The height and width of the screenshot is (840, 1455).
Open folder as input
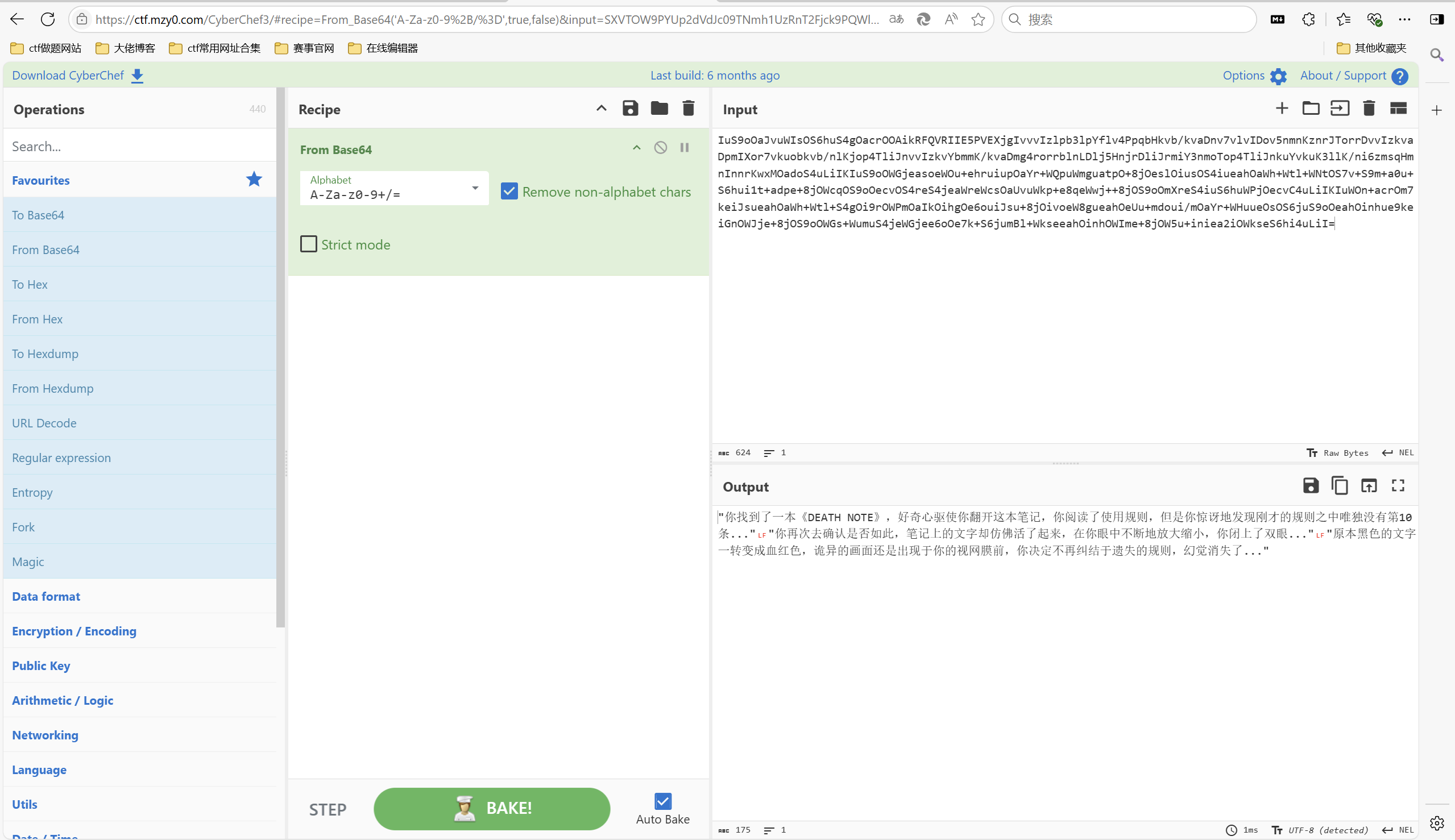(x=1311, y=109)
